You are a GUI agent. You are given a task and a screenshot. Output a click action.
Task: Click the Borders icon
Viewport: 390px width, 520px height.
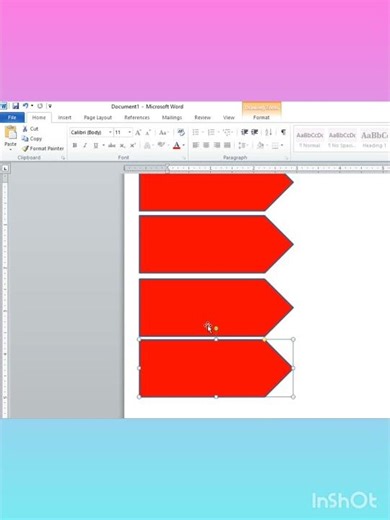click(275, 145)
